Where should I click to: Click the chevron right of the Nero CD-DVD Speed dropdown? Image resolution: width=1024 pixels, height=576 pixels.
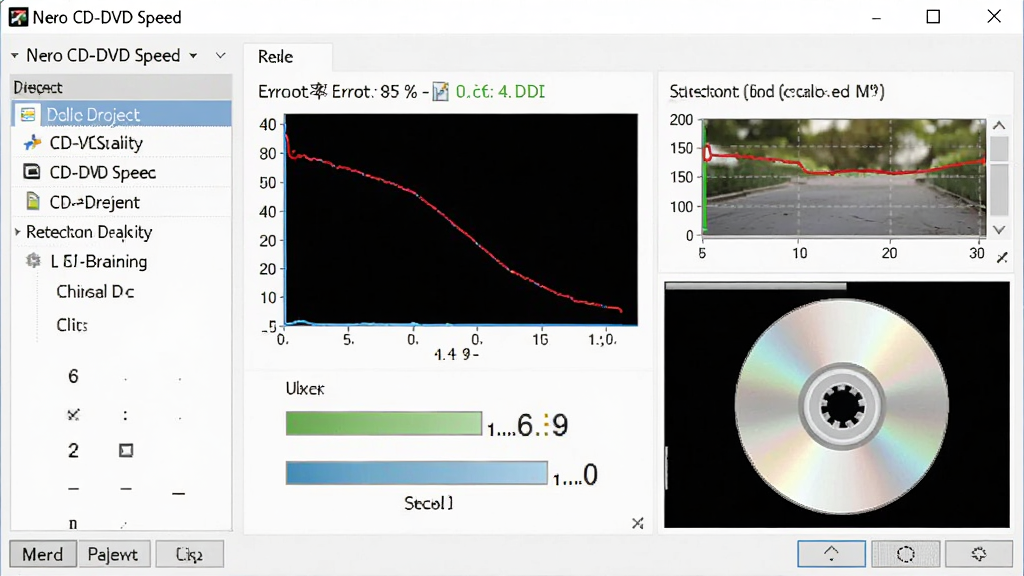pos(221,56)
